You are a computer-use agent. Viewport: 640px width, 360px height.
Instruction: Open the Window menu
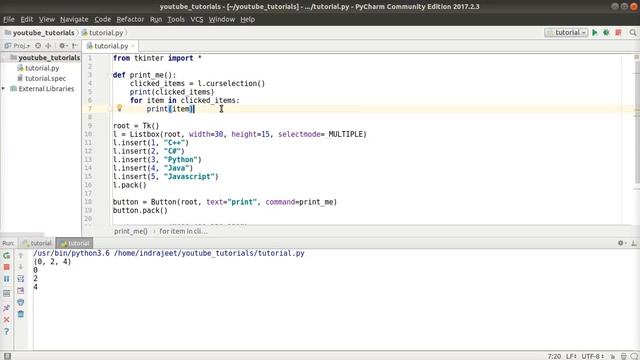tap(222, 19)
